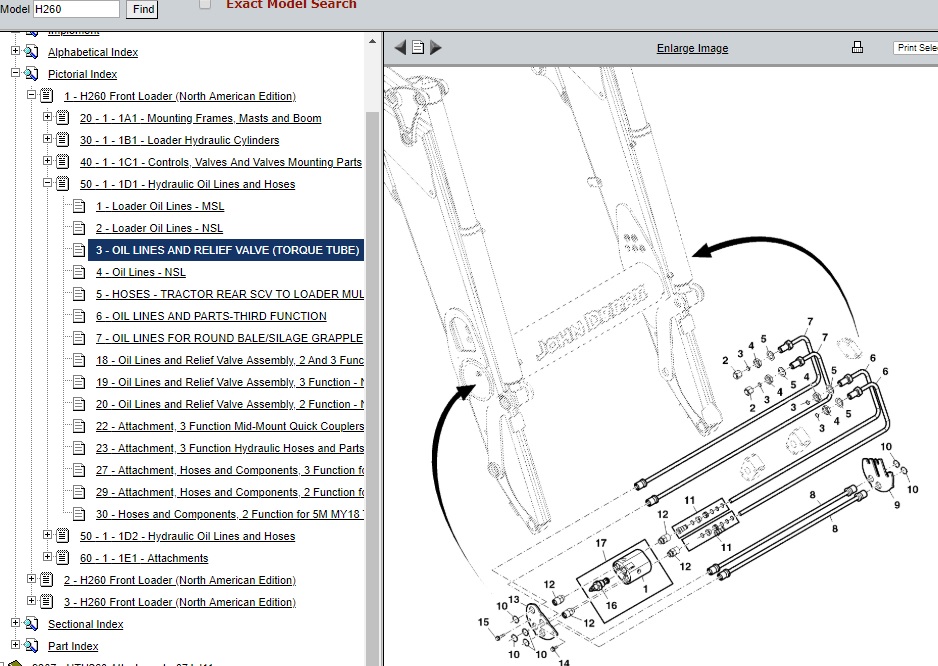This screenshot has width=938, height=666.
Task: Open the Pictorial Index link
Action: click(x=83, y=74)
